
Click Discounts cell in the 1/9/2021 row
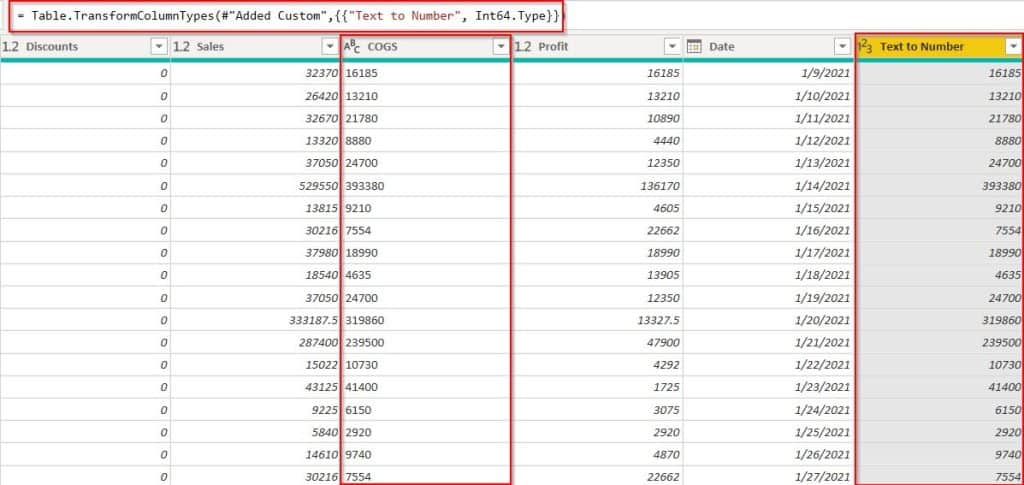pos(85,74)
